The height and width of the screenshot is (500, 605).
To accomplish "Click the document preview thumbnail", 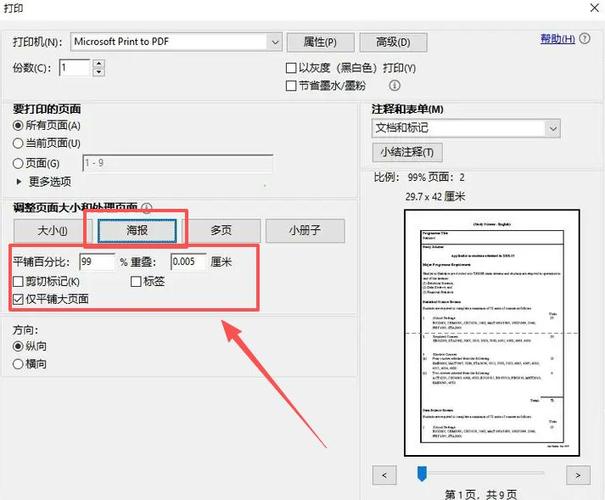I will click(x=492, y=333).
